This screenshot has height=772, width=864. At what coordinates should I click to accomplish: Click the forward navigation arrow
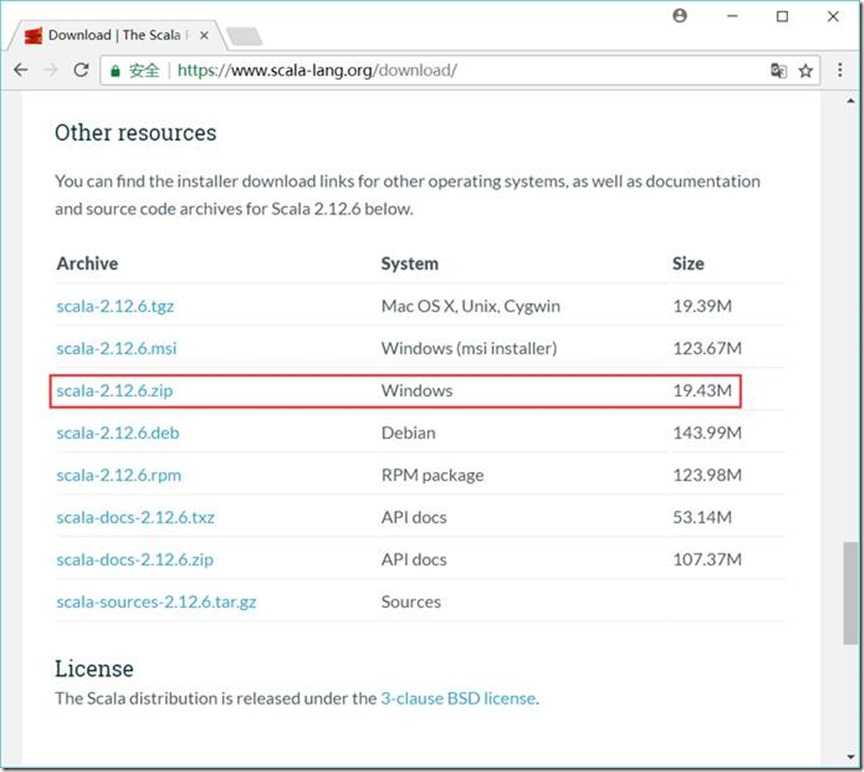pos(51,70)
